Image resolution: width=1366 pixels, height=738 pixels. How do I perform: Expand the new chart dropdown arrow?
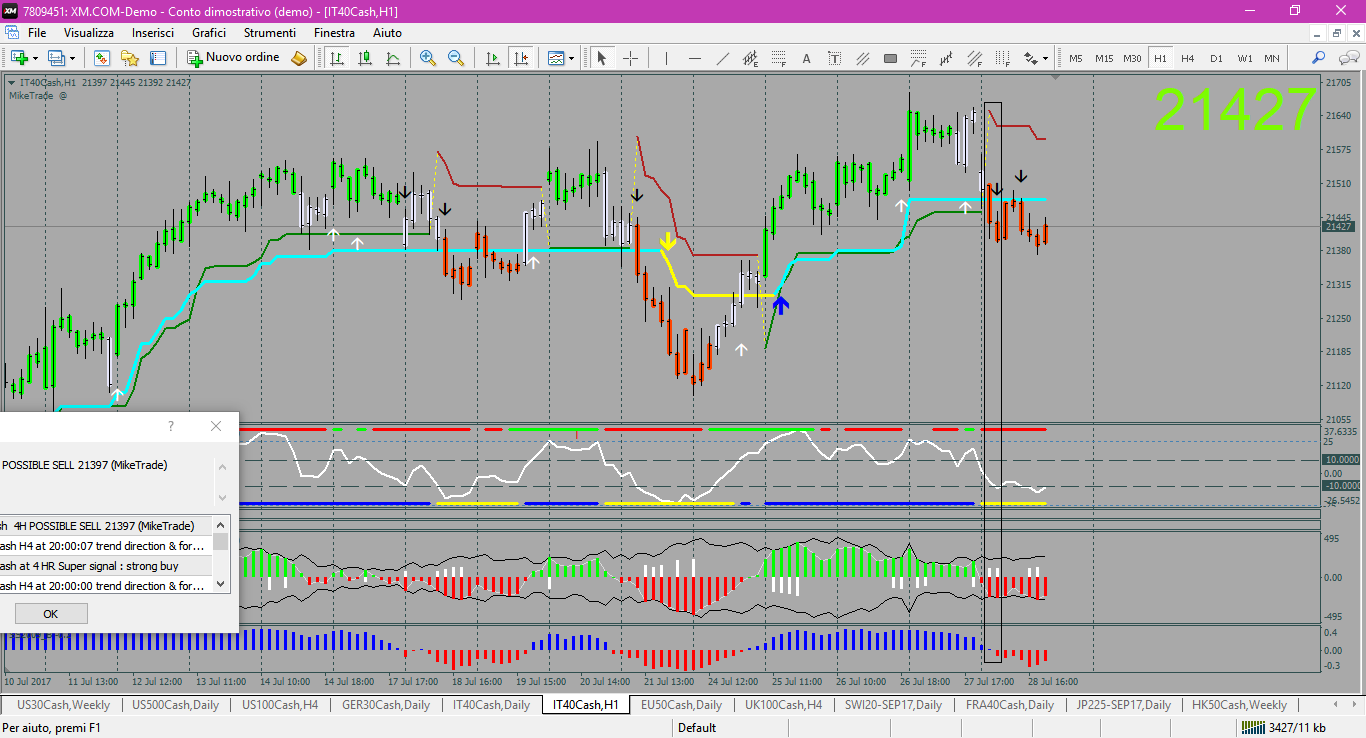point(35,58)
